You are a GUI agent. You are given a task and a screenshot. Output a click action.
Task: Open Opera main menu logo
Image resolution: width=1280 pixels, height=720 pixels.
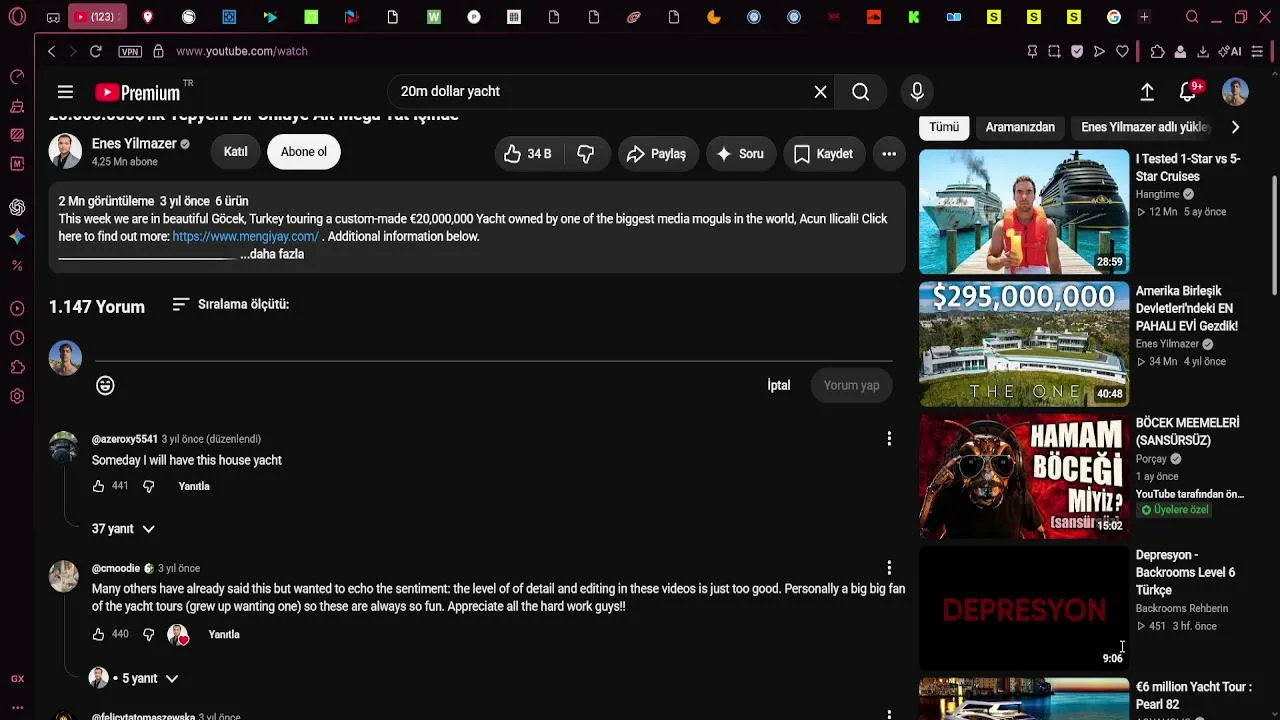pos(17,17)
